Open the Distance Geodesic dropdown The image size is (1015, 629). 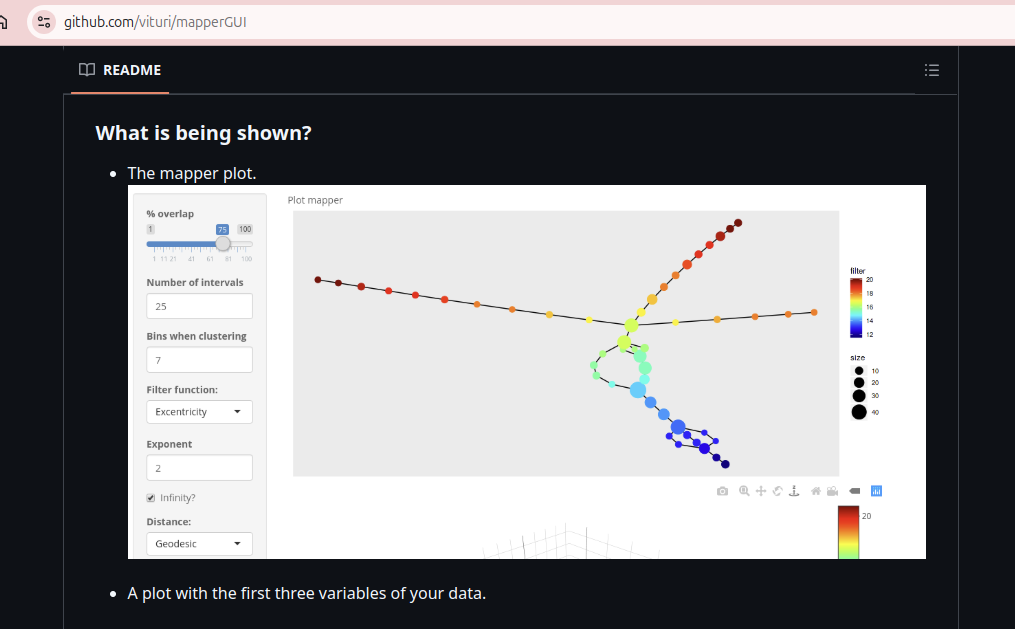pyautogui.click(x=199, y=544)
